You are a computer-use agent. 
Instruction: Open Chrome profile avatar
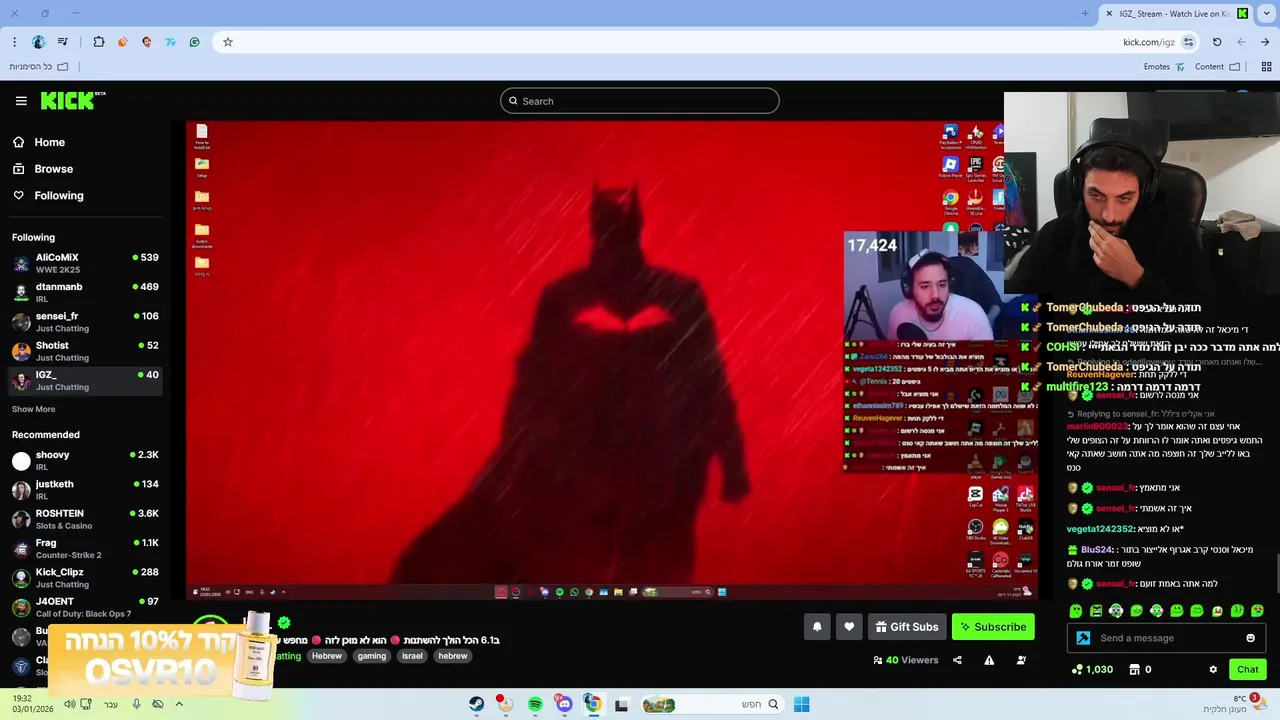tap(39, 42)
